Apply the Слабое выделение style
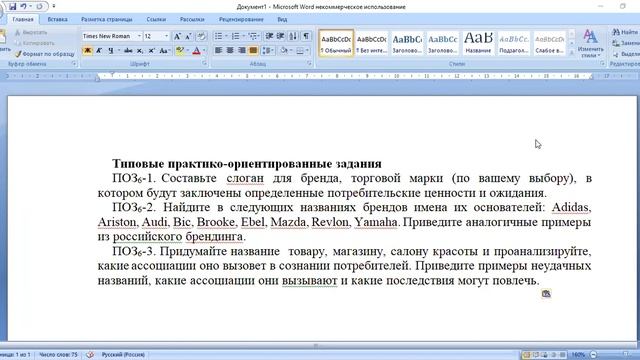Screen dimensions: 640x360 [x=549, y=43]
